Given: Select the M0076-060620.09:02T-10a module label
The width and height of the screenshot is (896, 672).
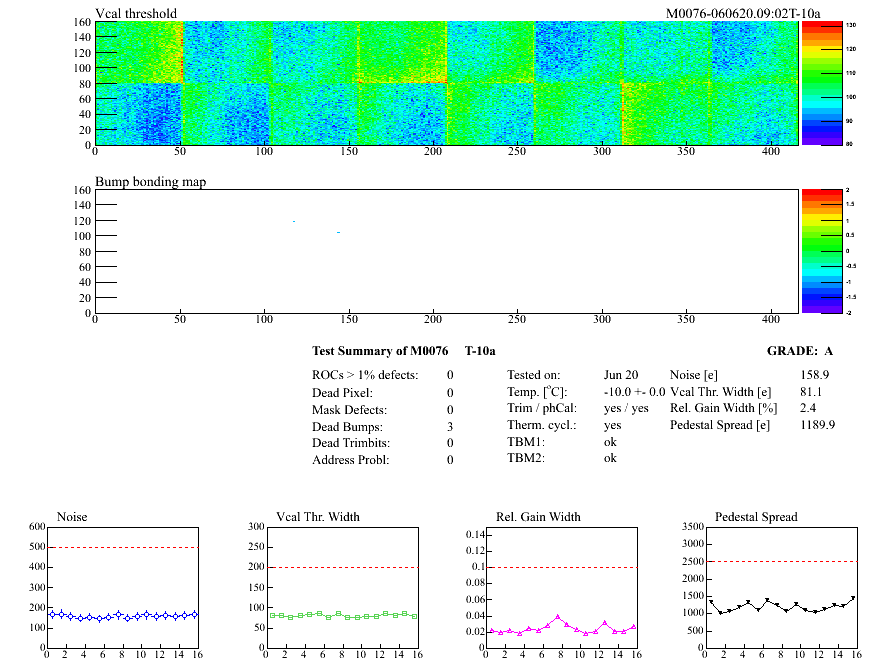Looking at the screenshot, I should pos(743,13).
